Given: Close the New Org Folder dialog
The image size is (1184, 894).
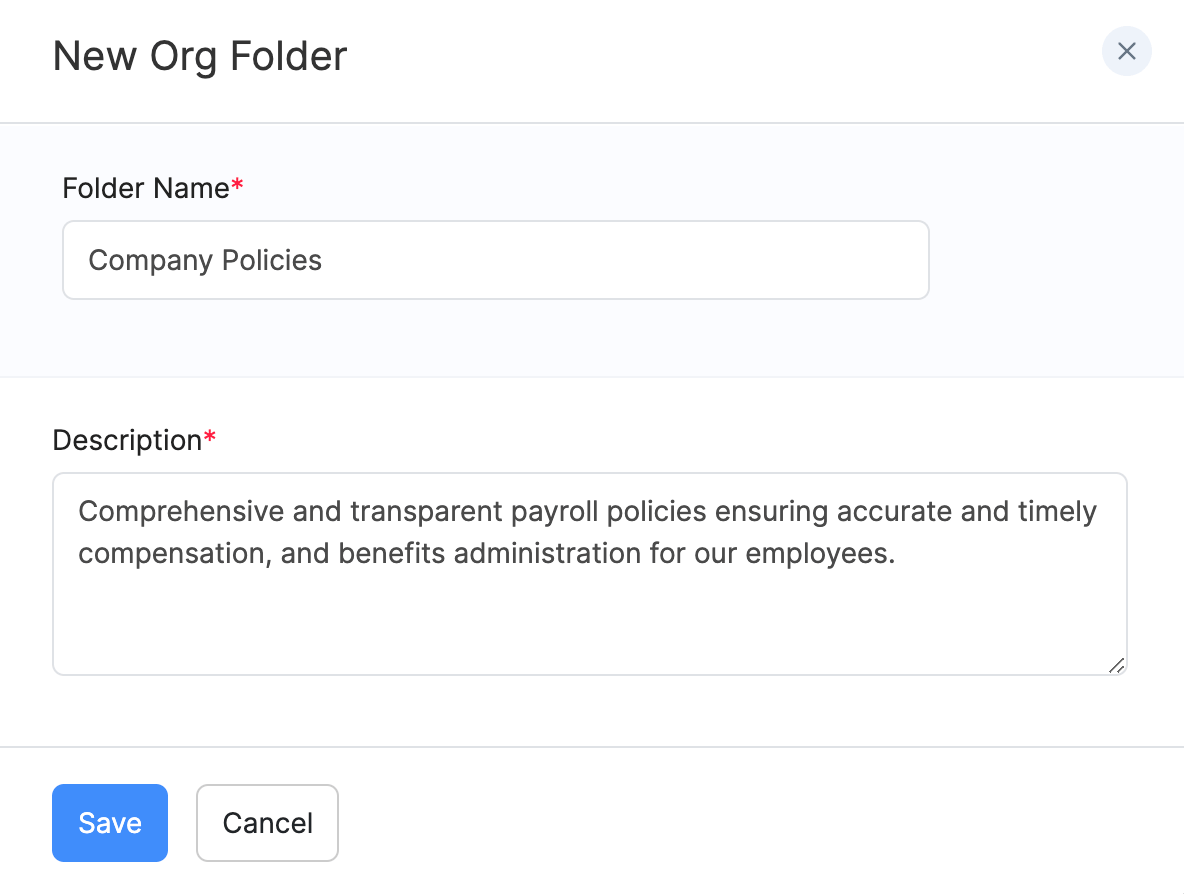Looking at the screenshot, I should 1126,52.
